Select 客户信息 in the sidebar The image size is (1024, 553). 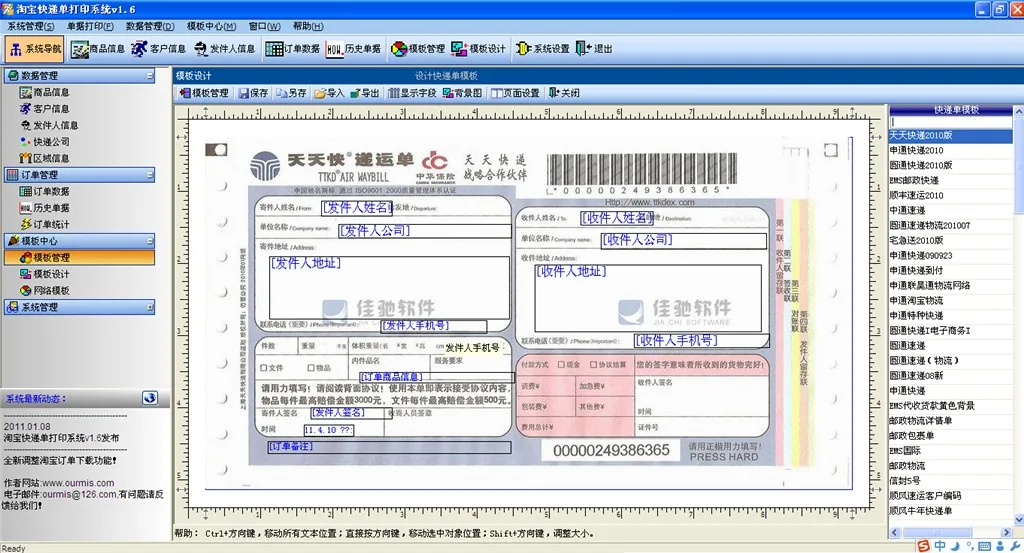[x=44, y=109]
